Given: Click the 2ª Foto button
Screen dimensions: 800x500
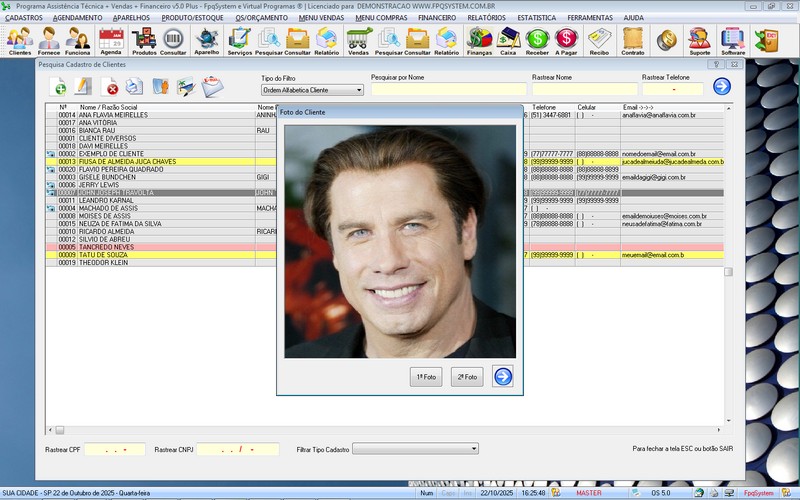Looking at the screenshot, I should (467, 377).
